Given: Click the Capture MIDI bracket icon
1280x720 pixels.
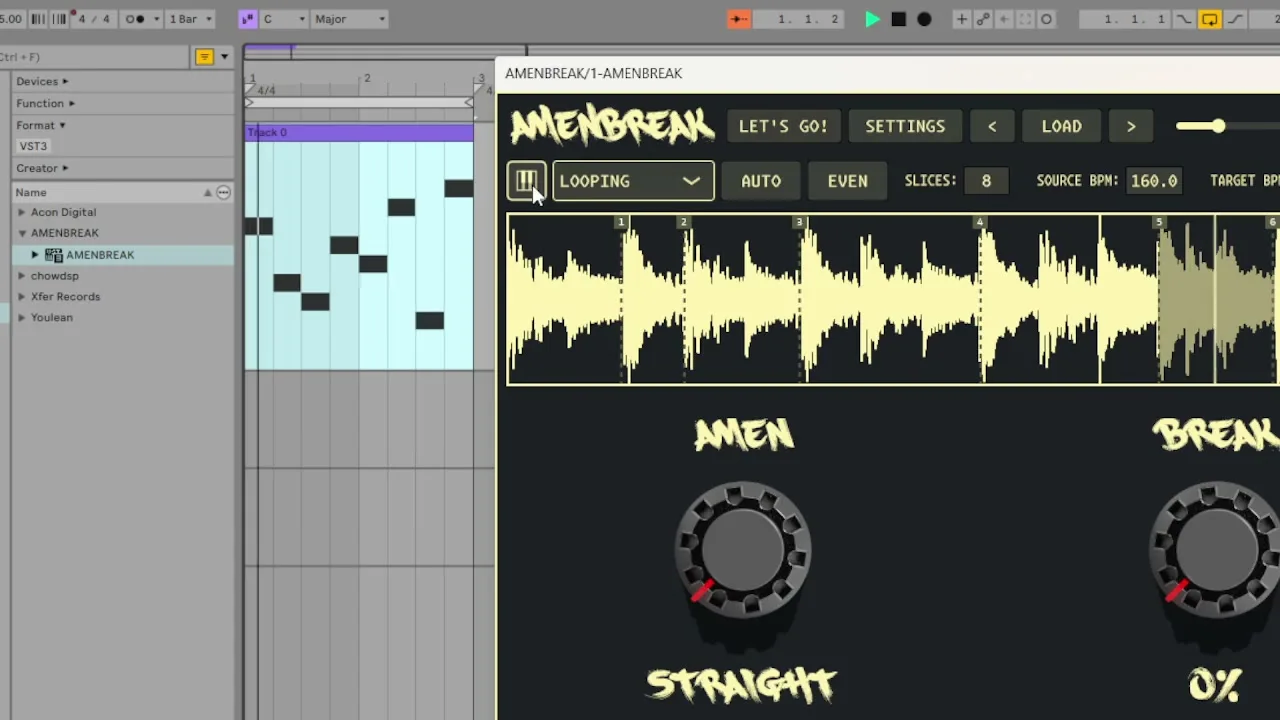Looking at the screenshot, I should click(1025, 19).
